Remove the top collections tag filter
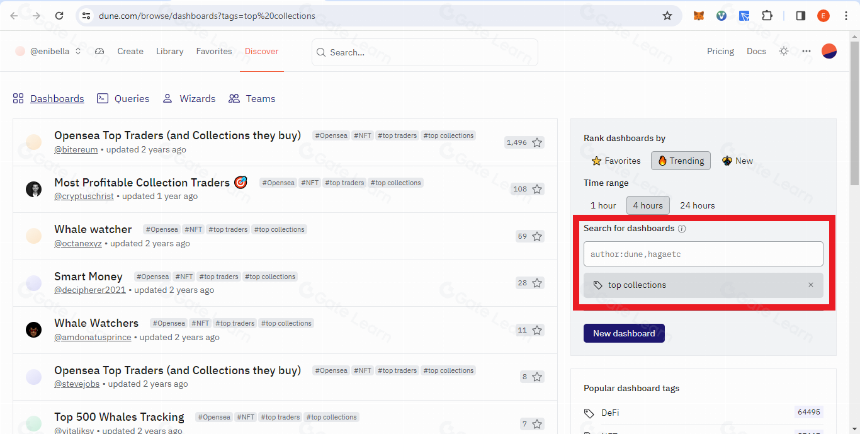This screenshot has width=860, height=434. tap(811, 285)
